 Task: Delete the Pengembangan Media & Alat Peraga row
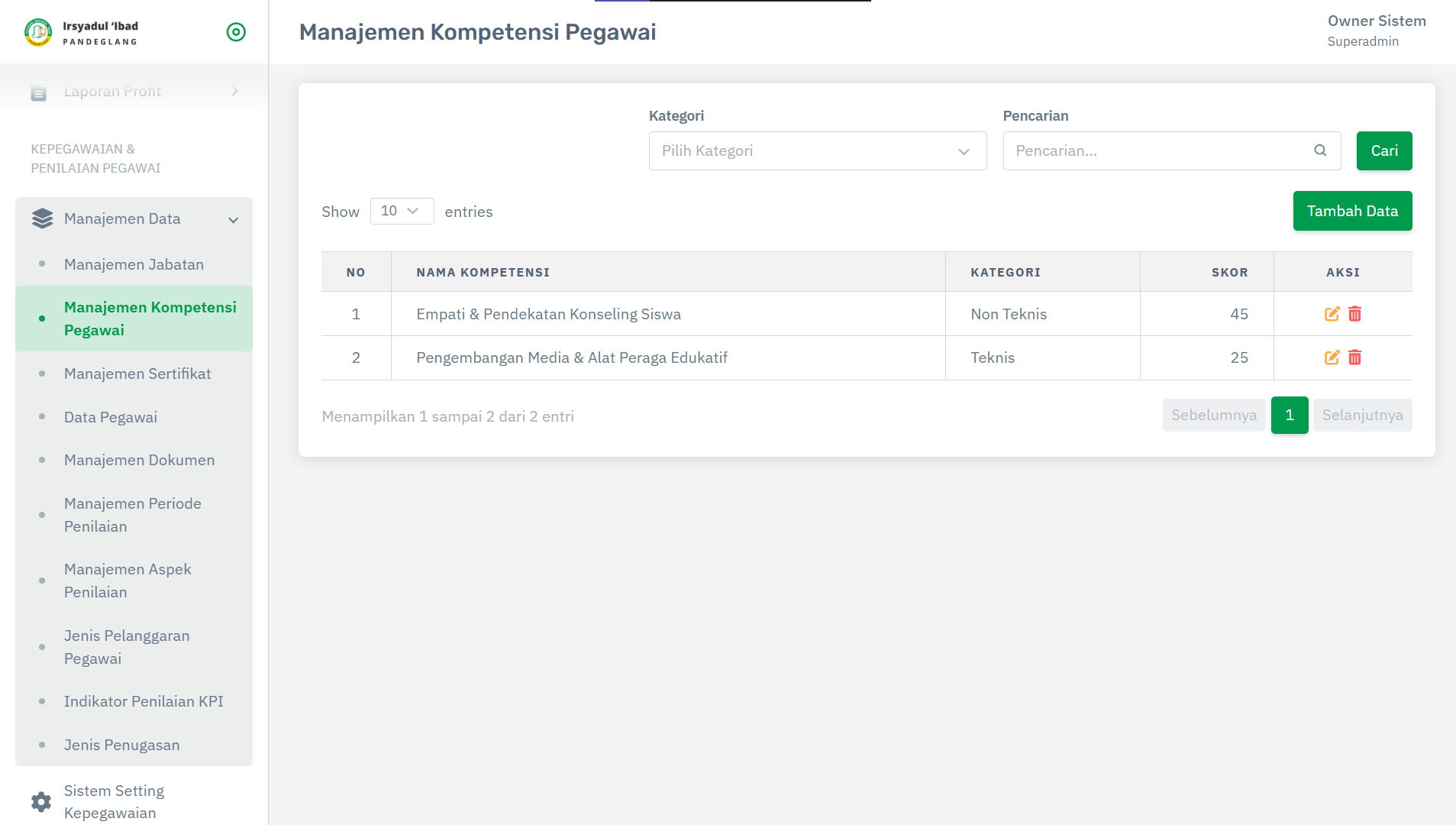click(x=1354, y=357)
